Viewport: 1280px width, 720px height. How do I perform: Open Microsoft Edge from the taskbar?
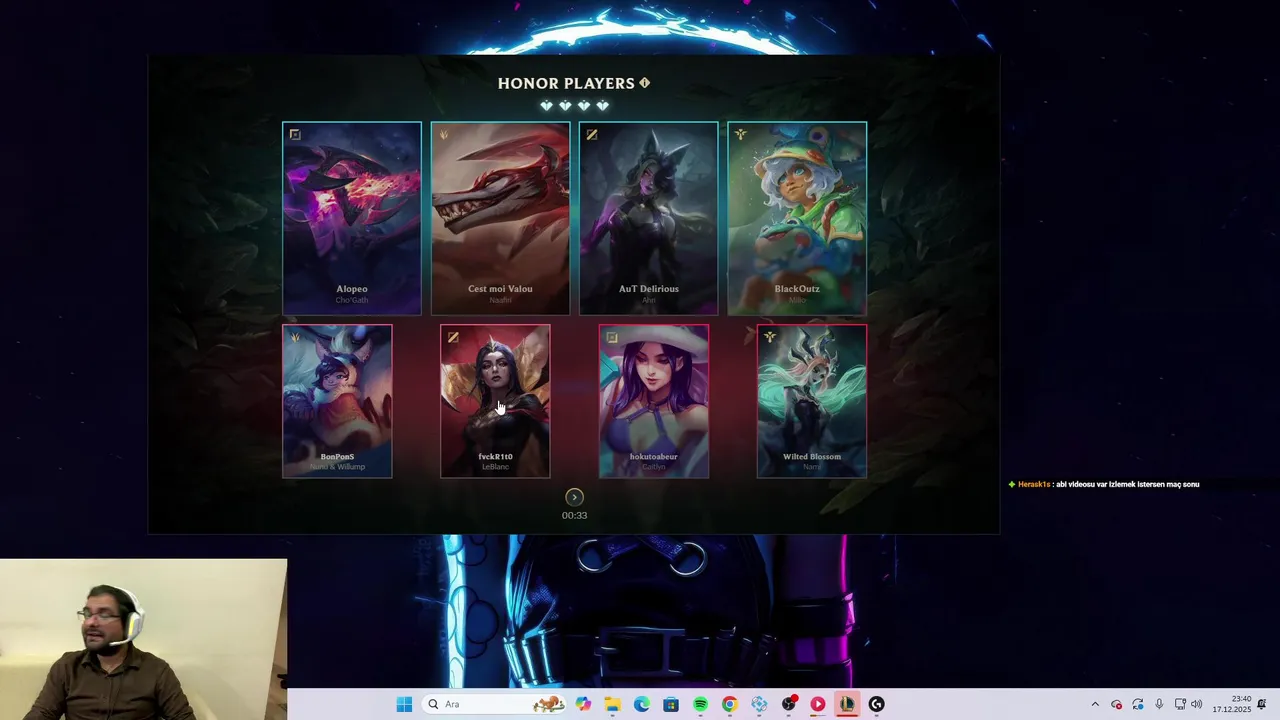(641, 704)
